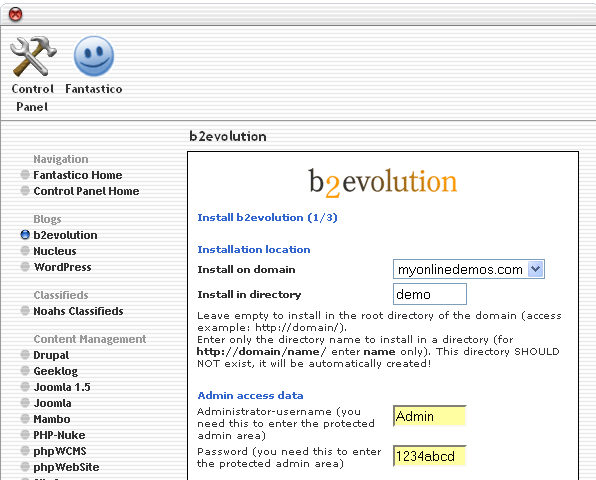Click the Install on domain label

tap(246, 269)
